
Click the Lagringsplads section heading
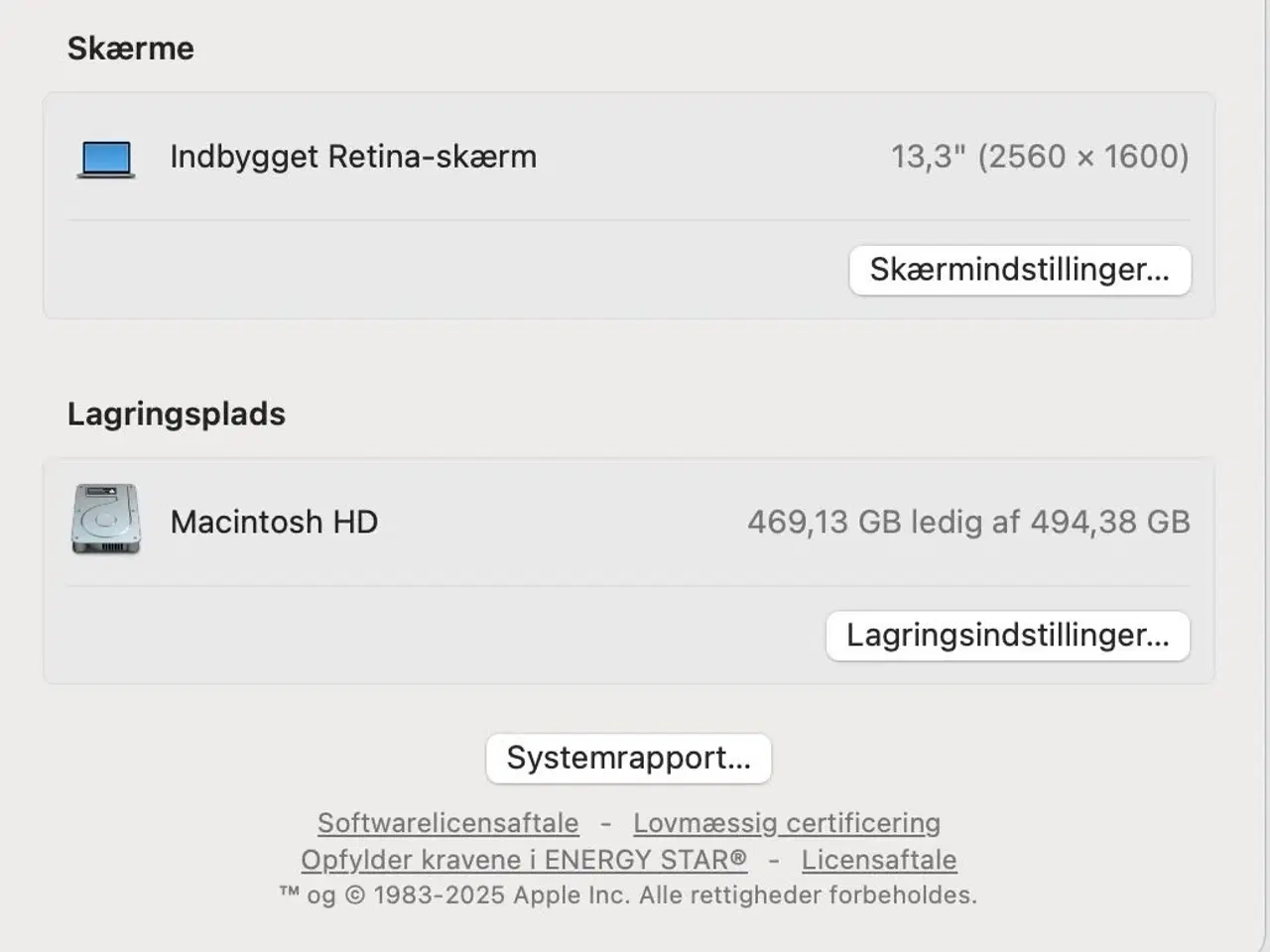(x=176, y=414)
